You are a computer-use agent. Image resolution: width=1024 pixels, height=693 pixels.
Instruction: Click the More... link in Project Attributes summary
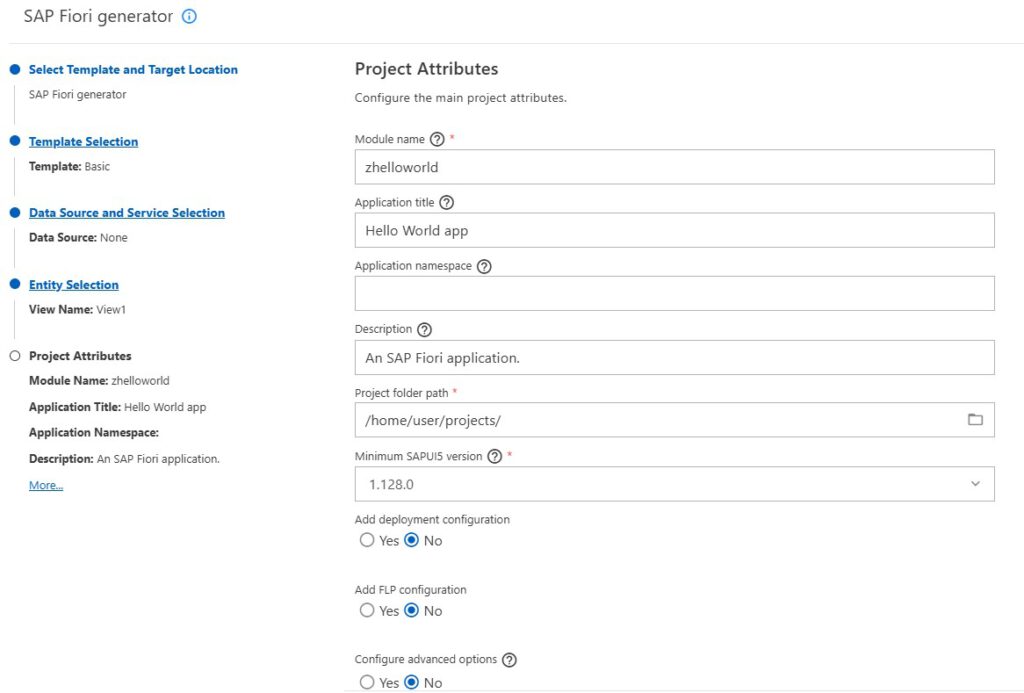tap(46, 486)
